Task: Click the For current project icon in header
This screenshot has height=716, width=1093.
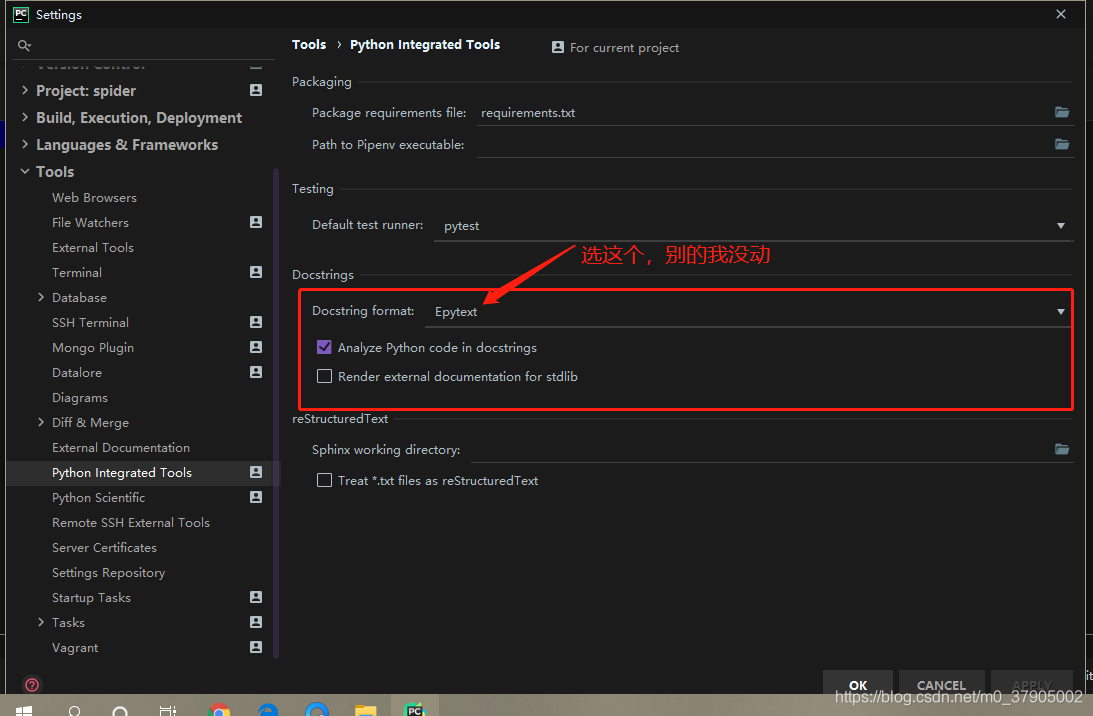Action: point(558,47)
